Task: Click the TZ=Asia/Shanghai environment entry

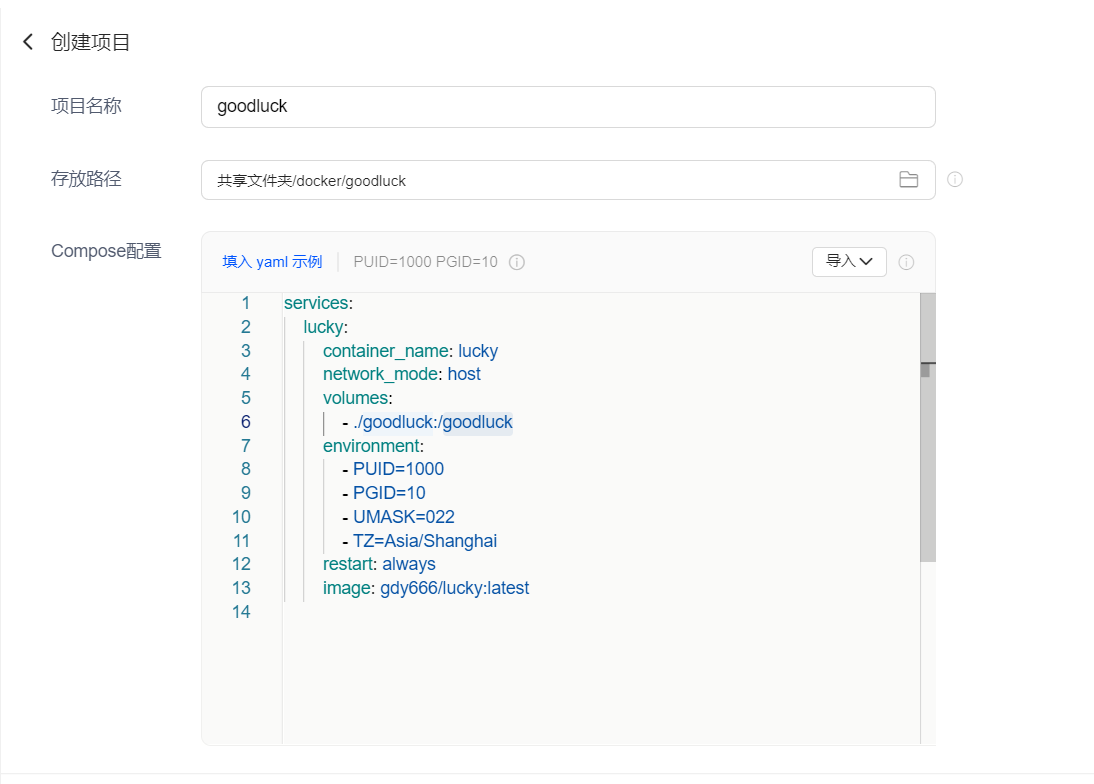Action: (x=424, y=541)
